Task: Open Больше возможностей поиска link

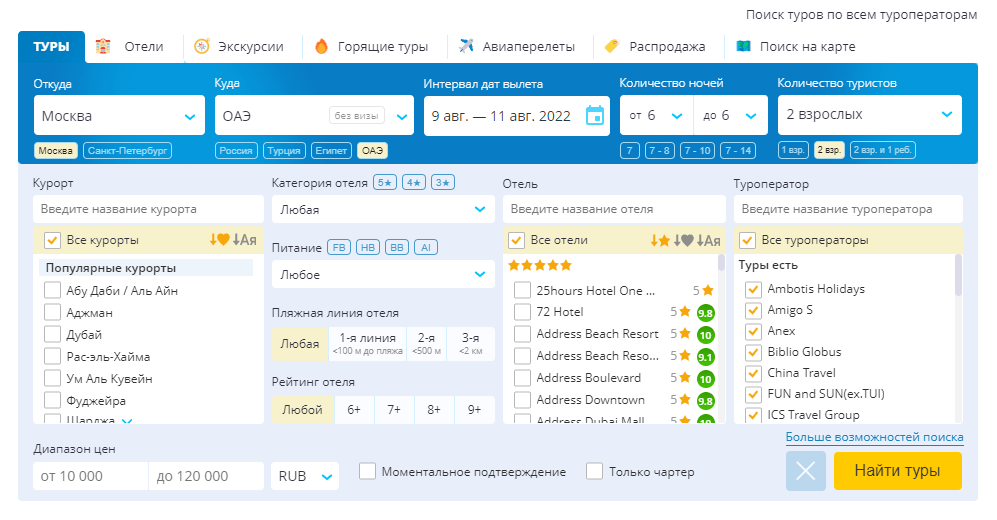Action: 874,437
